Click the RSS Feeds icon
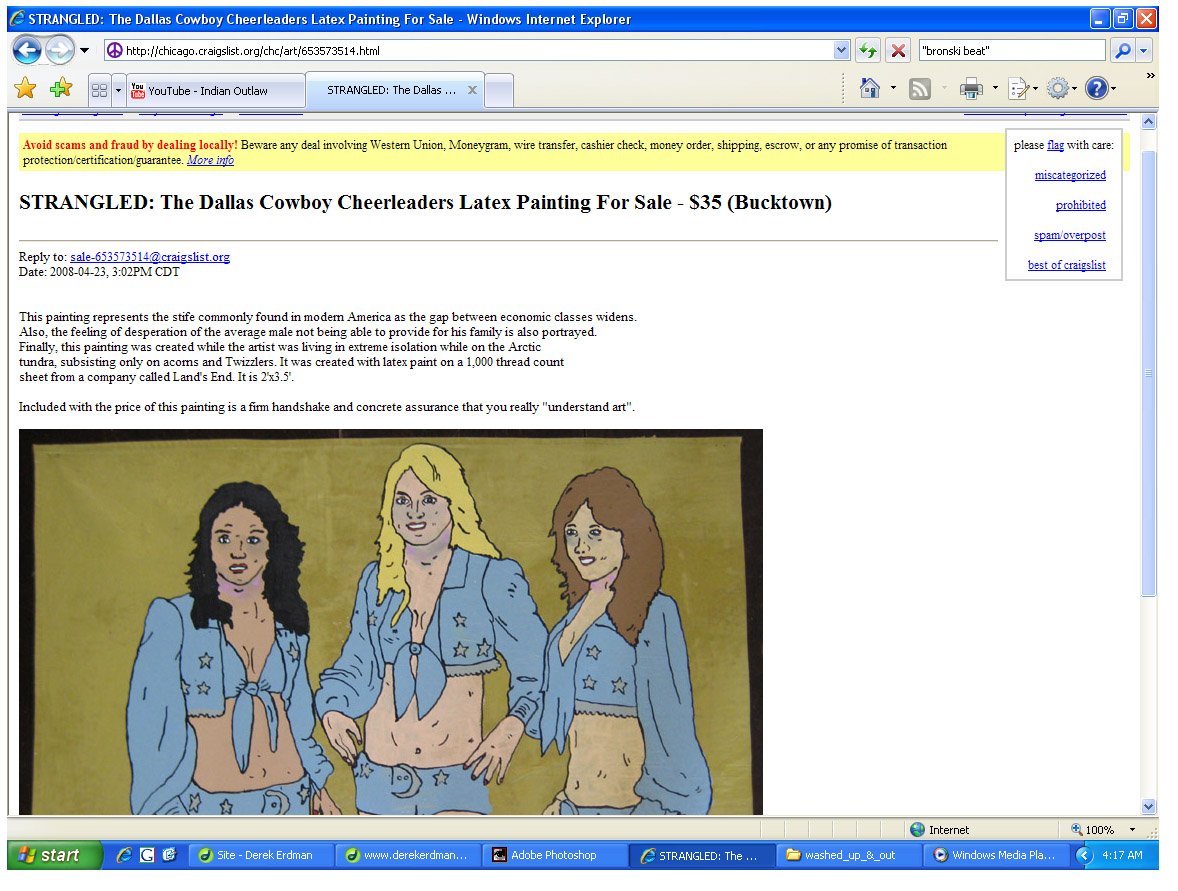1178x891 pixels. pyautogui.click(x=920, y=89)
